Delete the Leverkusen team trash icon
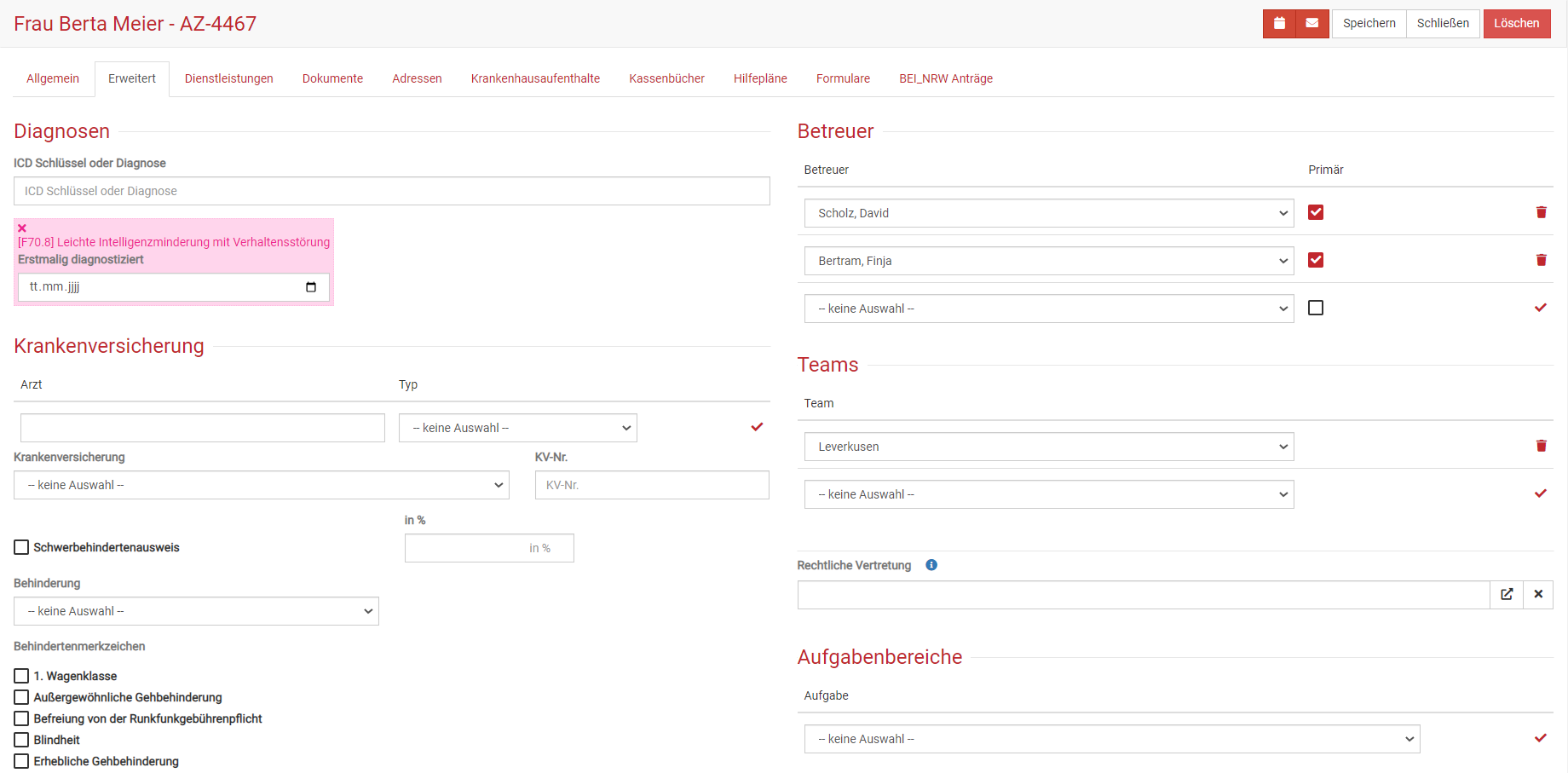Viewport: 1568px width, 773px height. (1541, 446)
